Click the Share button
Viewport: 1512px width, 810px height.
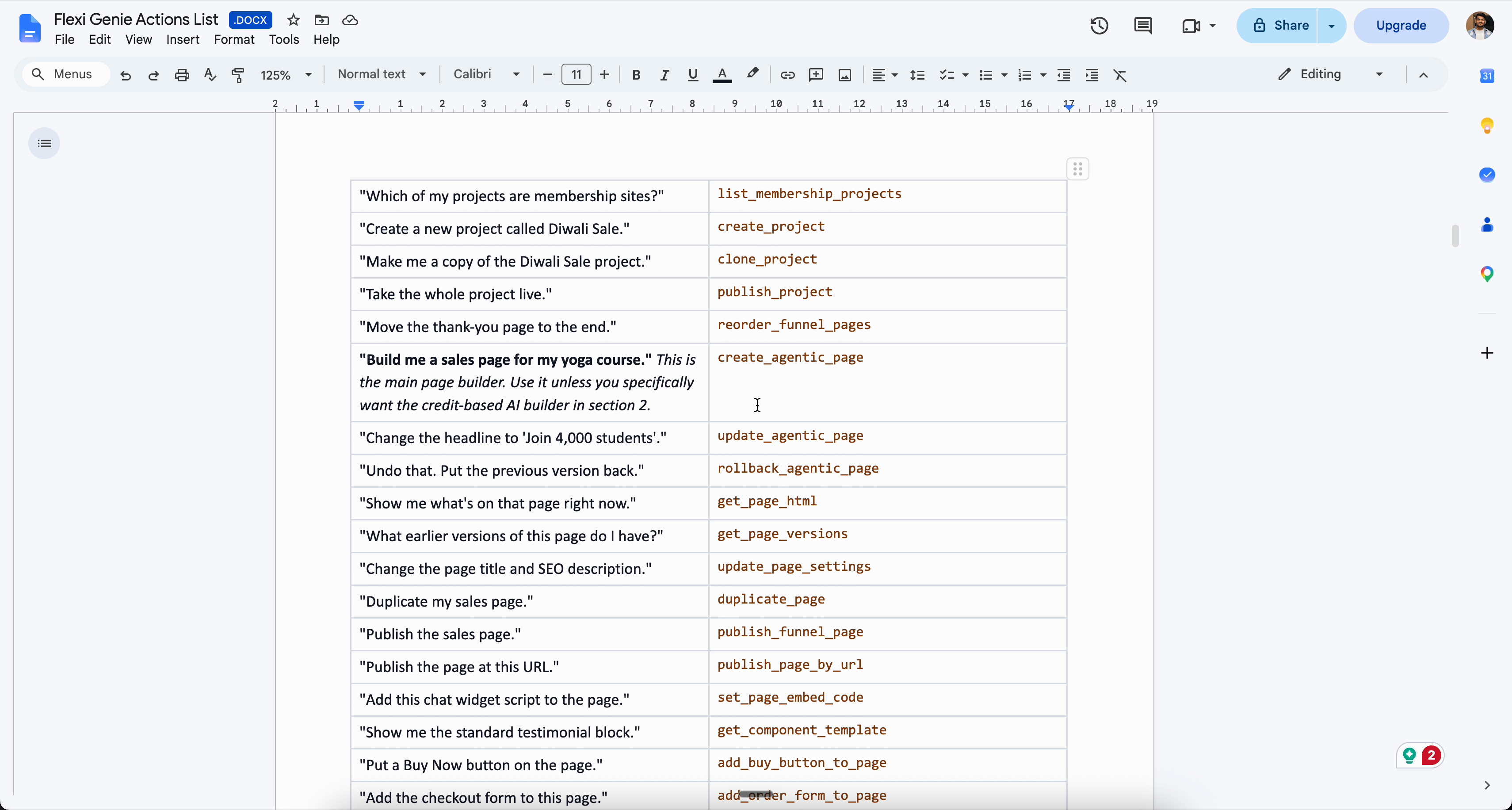tap(1277, 26)
